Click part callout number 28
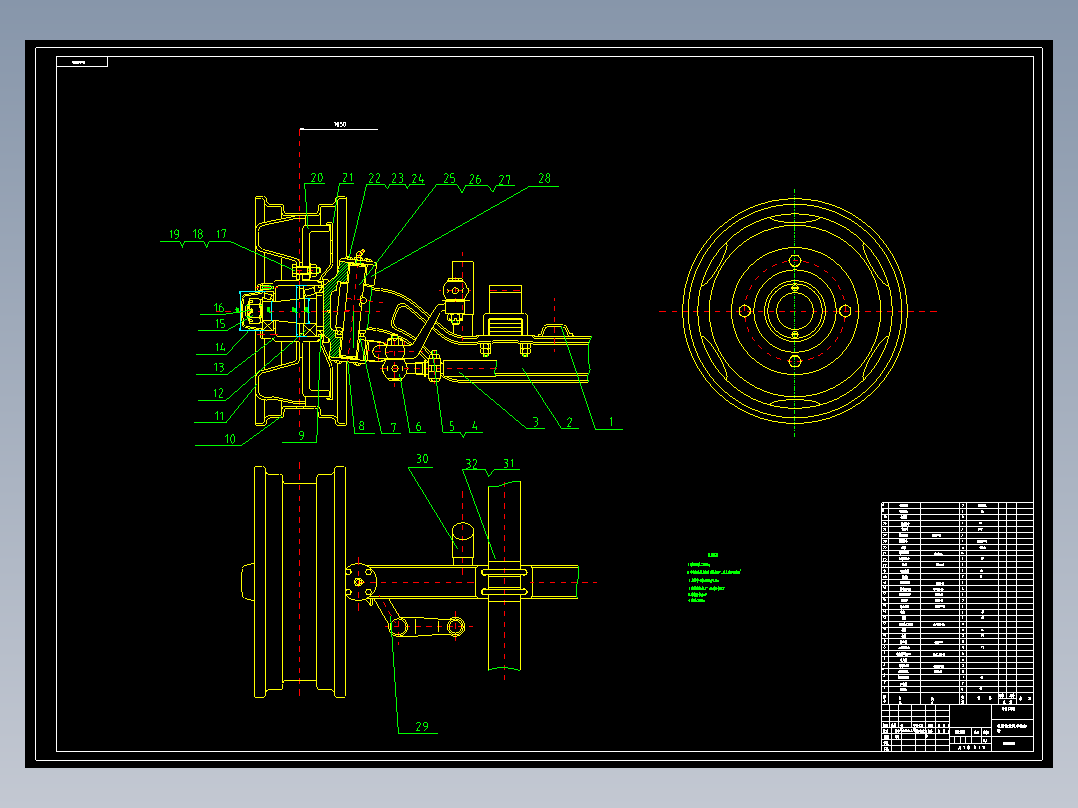Screen dimensions: 1078x808 tap(544, 178)
